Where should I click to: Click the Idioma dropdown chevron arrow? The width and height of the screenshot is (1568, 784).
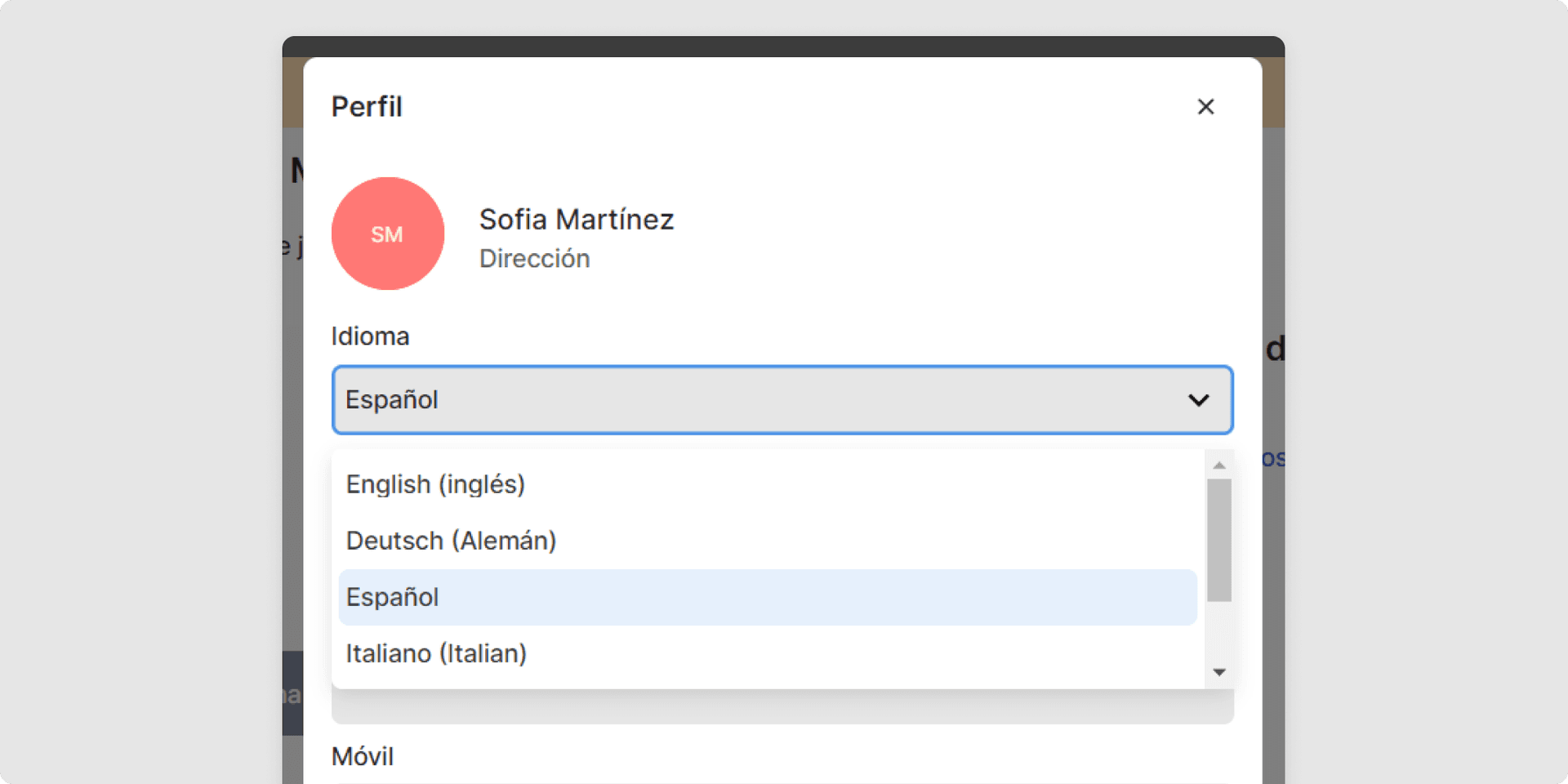coord(1198,400)
